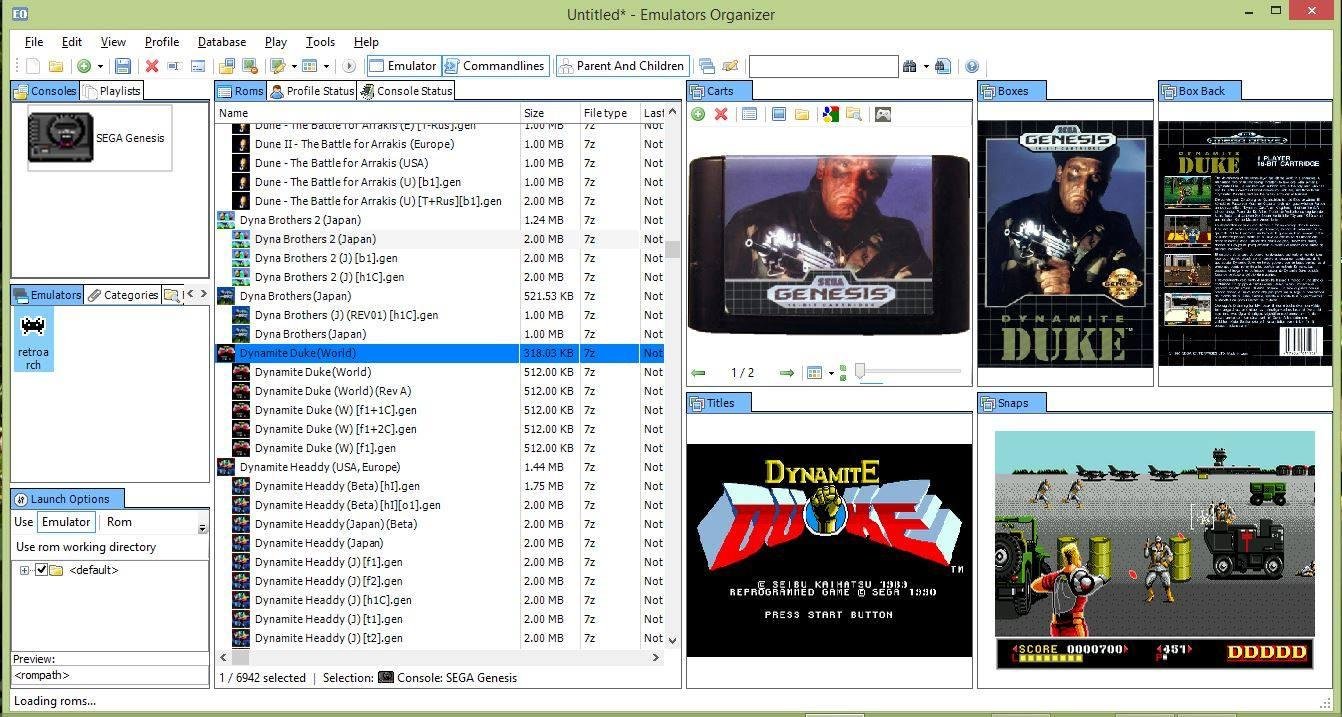Go to the next cart image
The height and width of the screenshot is (717, 1342).
[x=787, y=372]
